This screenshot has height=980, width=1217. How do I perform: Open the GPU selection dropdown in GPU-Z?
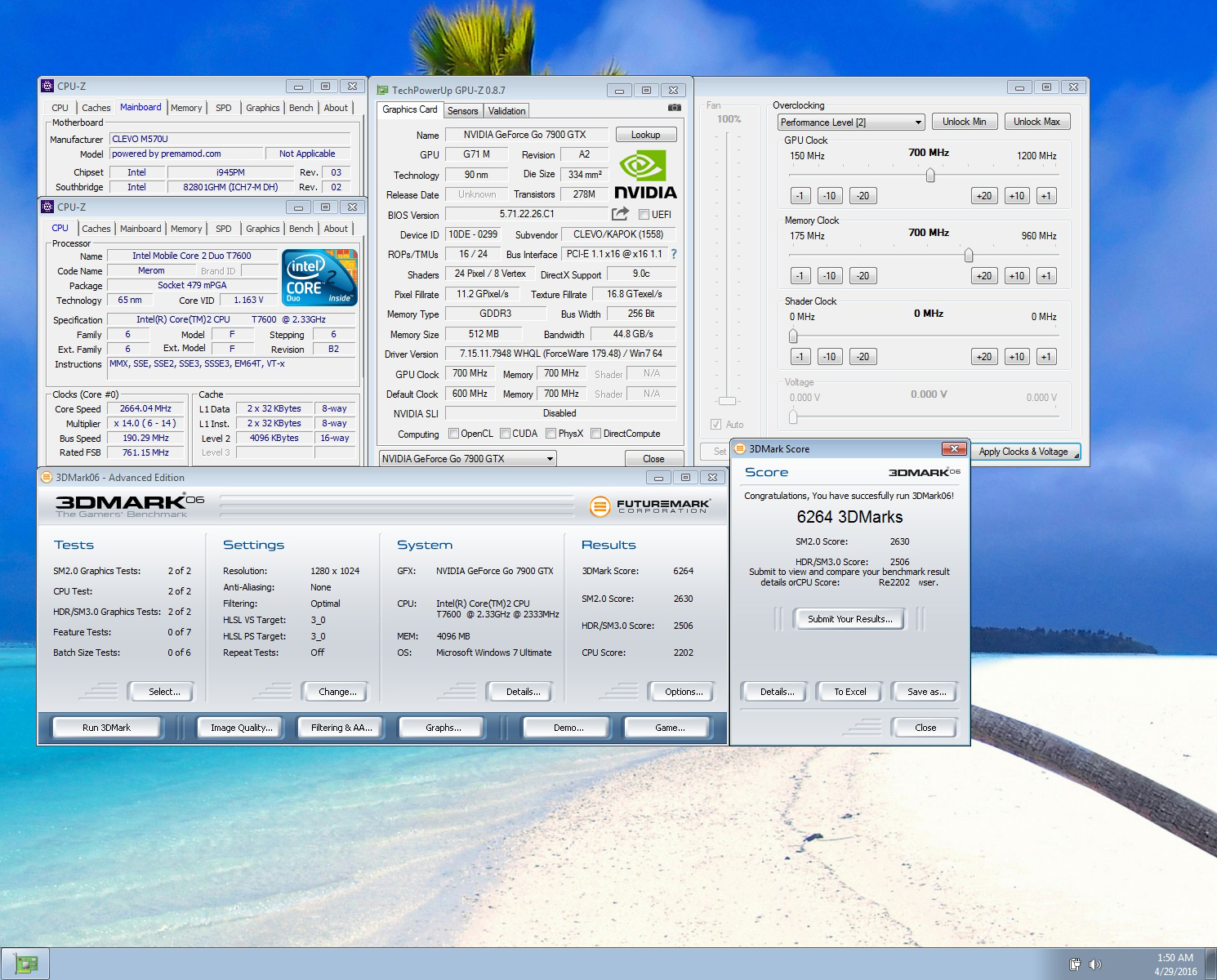coord(468,458)
